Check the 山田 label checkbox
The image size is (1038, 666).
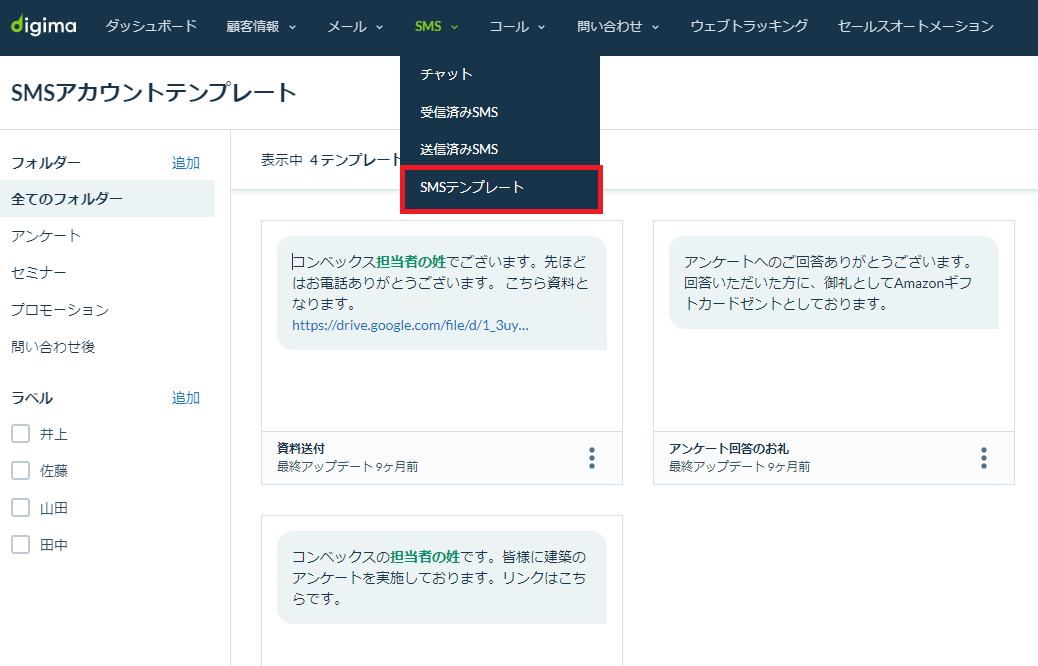click(21, 508)
